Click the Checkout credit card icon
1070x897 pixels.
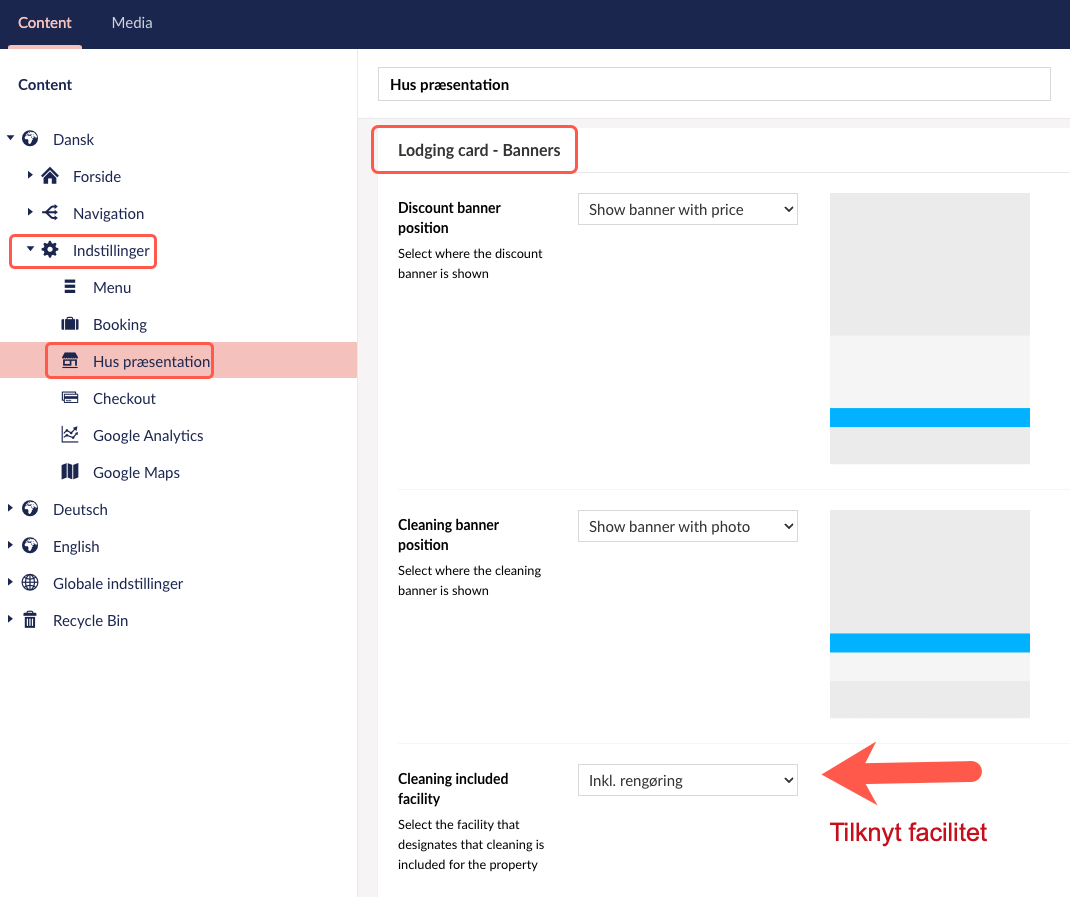70,397
